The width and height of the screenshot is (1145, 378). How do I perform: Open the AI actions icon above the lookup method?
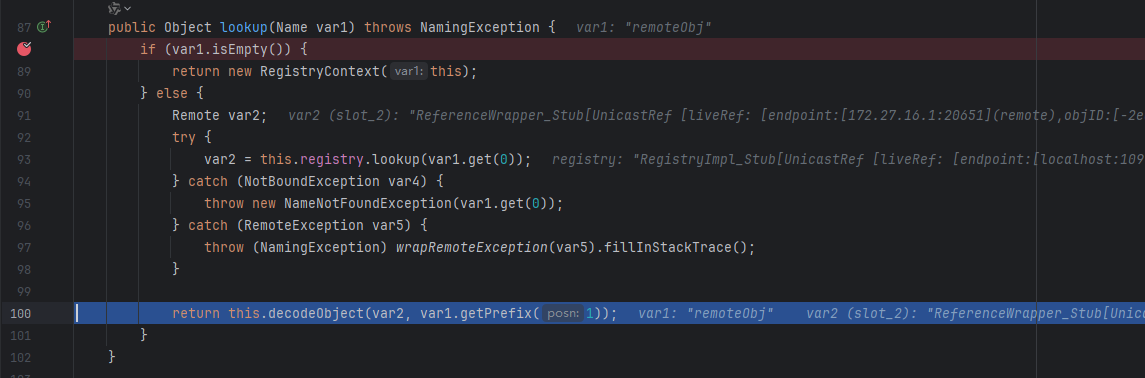(x=115, y=8)
